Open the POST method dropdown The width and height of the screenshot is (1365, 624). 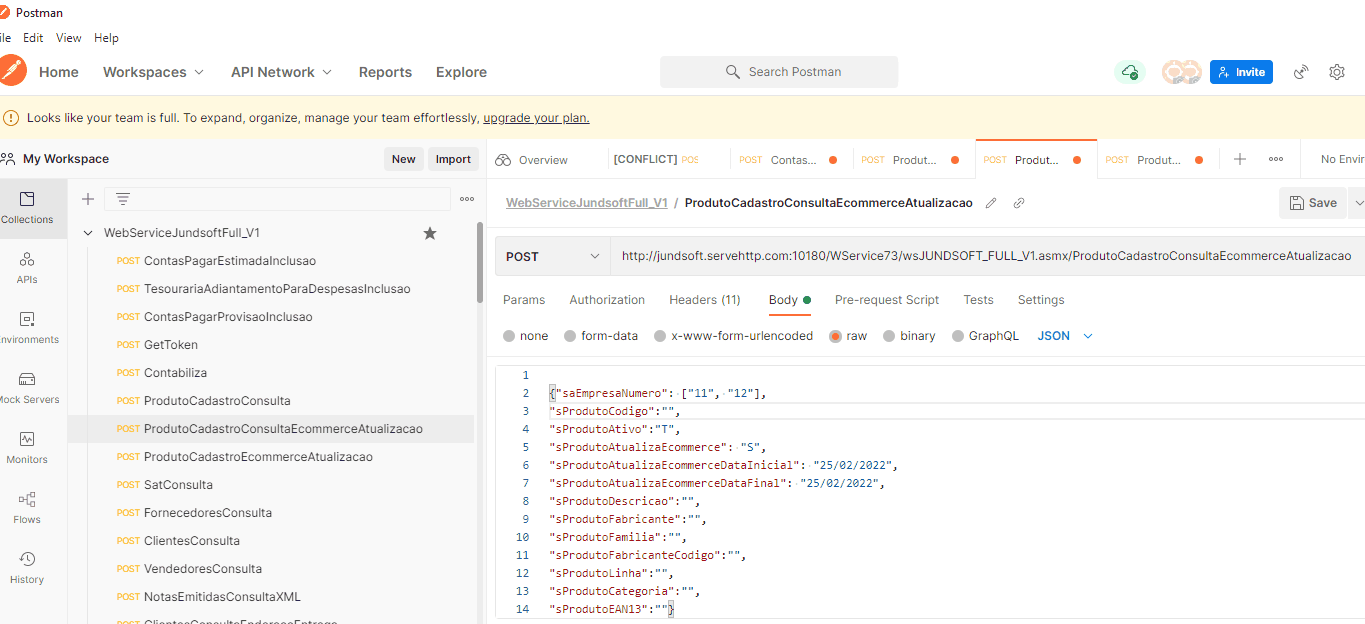point(553,257)
